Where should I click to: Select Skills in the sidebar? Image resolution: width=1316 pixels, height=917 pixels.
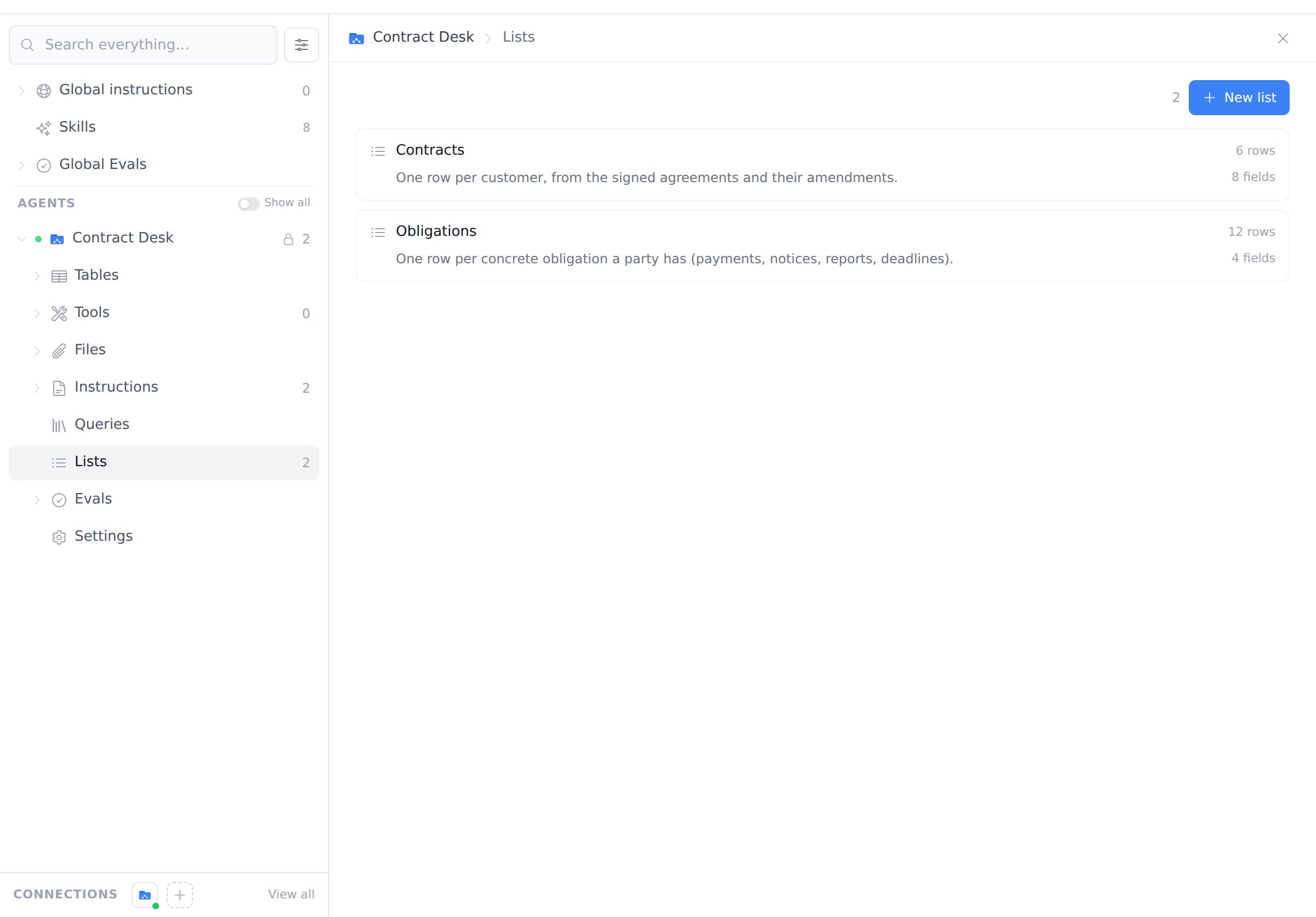pyautogui.click(x=164, y=127)
